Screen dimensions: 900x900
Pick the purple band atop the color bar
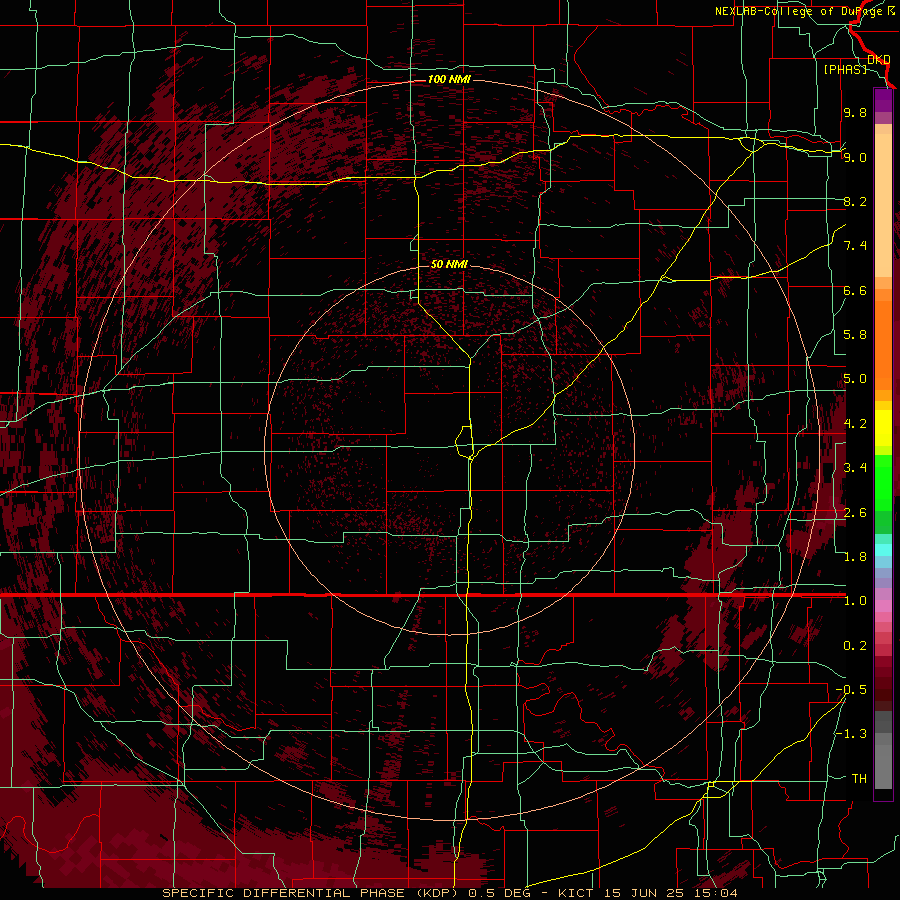tap(883, 100)
